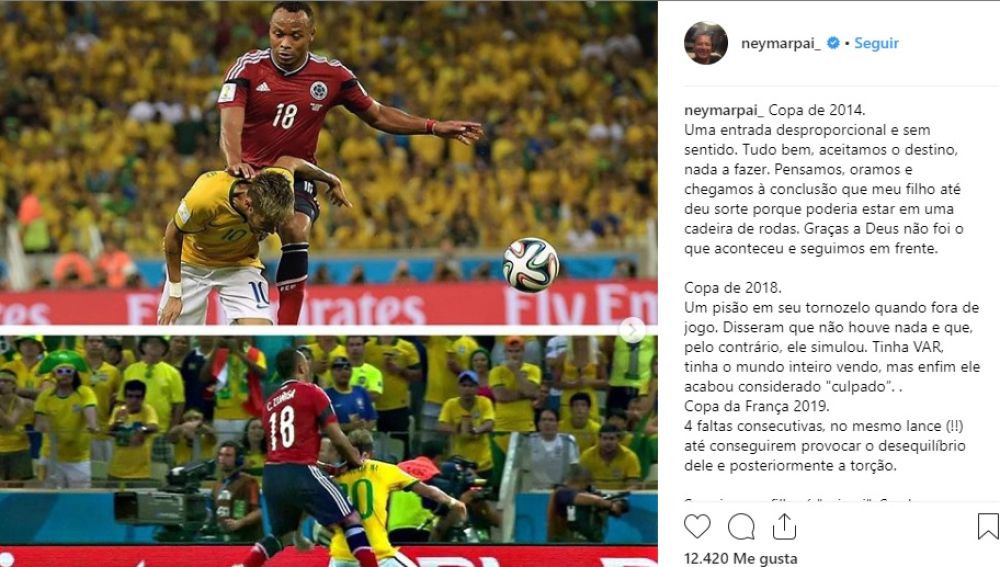
Task: Click the neymarpai_ username at the caption start
Action: click(x=724, y=110)
